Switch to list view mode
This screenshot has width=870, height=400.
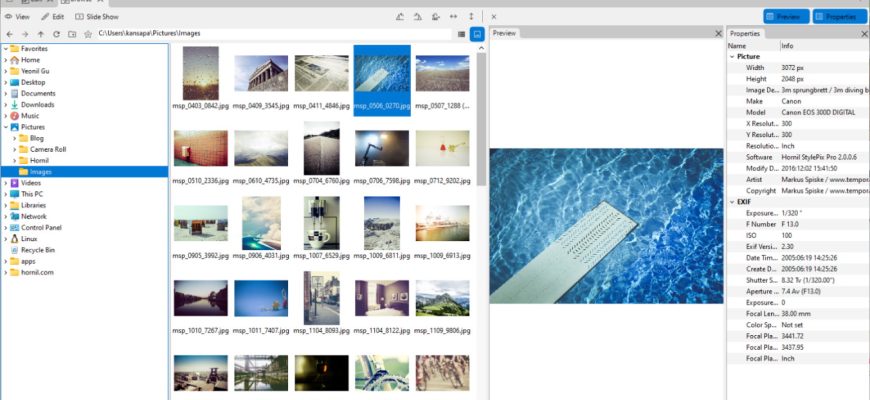(461, 34)
